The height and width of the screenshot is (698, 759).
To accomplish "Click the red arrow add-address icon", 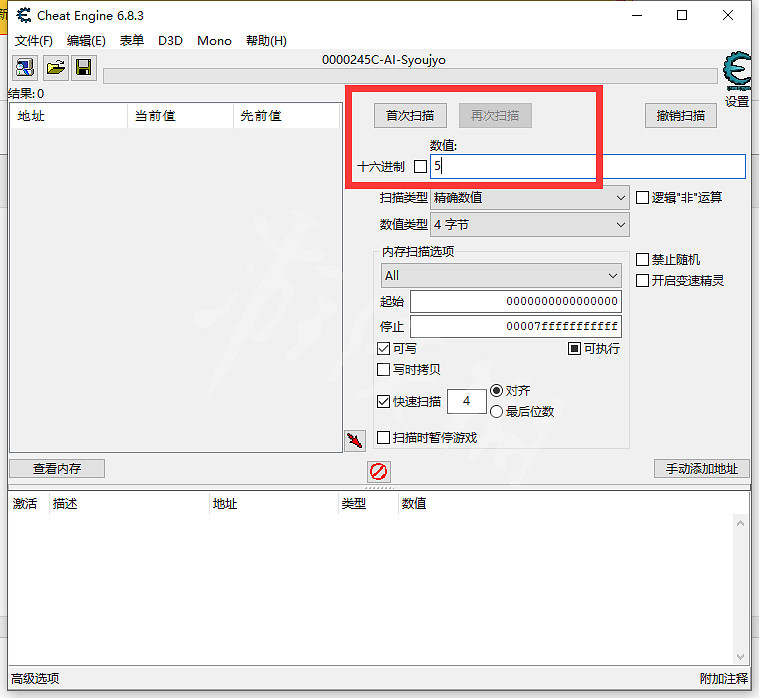I will tap(354, 440).
